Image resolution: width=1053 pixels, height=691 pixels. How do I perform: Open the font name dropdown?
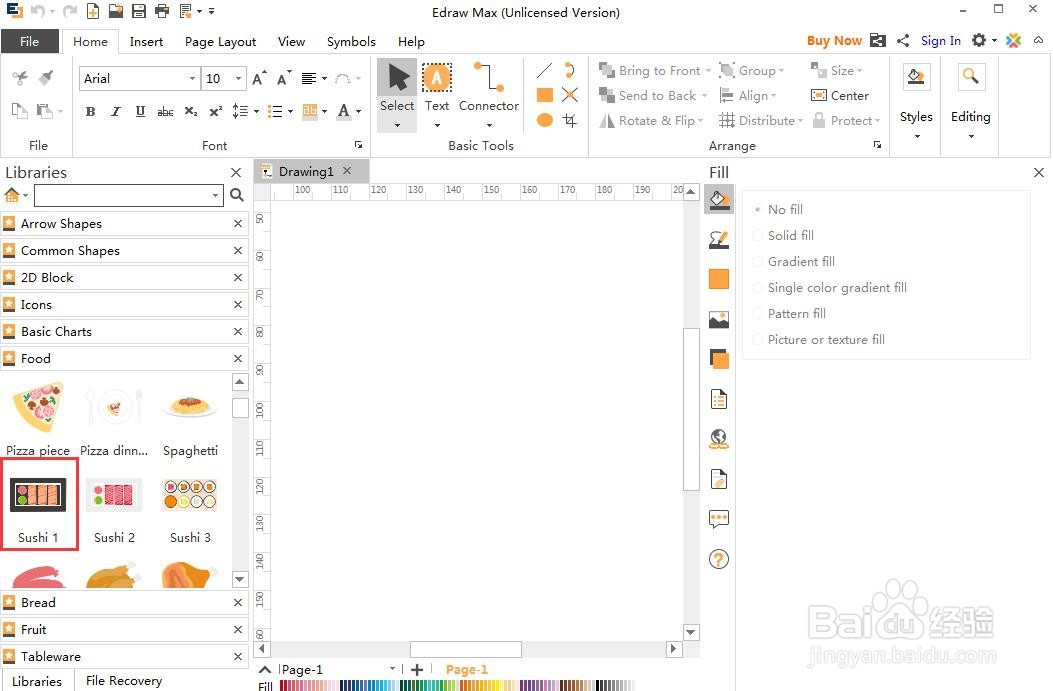tap(192, 79)
